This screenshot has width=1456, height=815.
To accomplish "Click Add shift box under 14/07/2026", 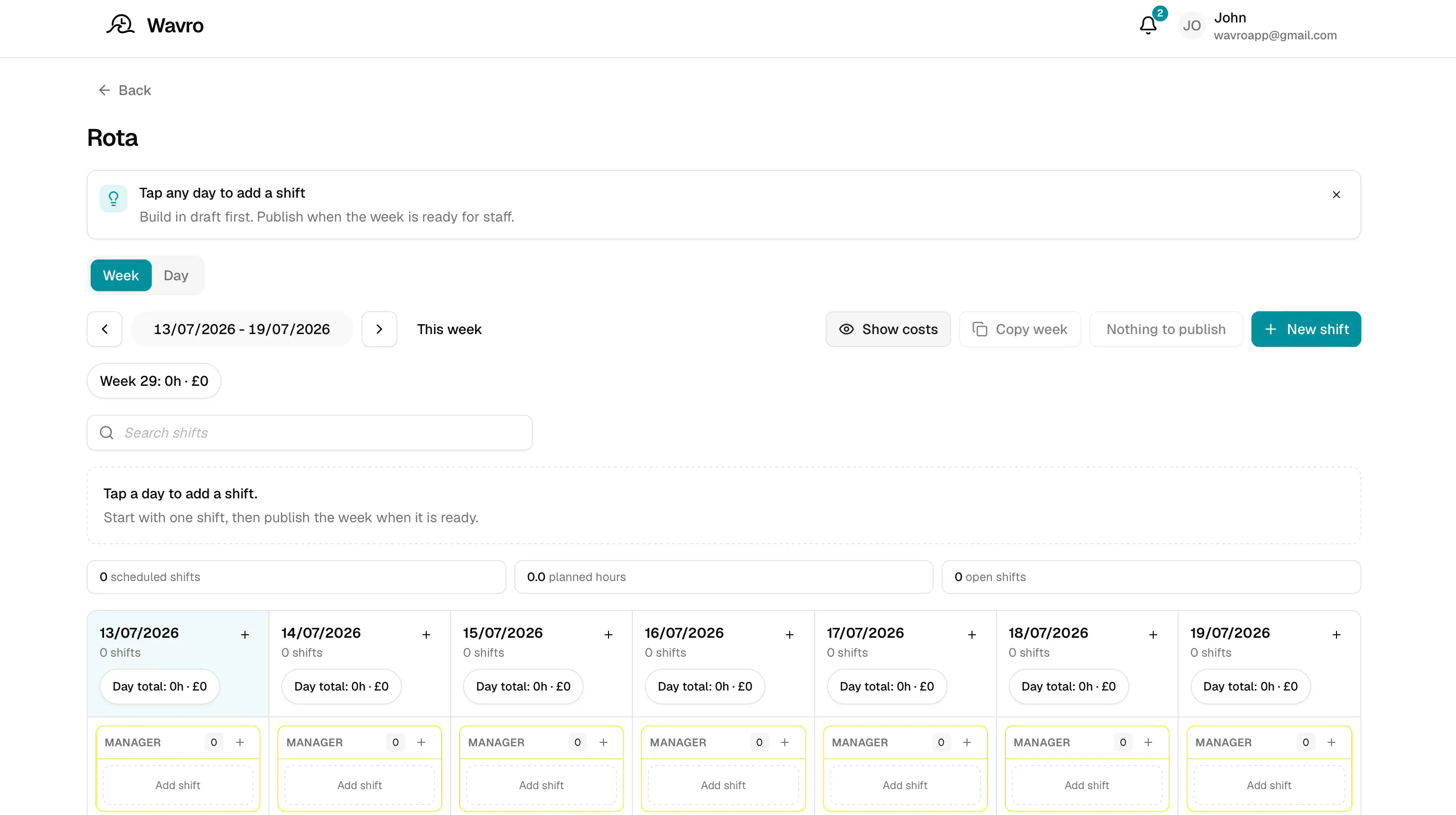I will click(360, 785).
